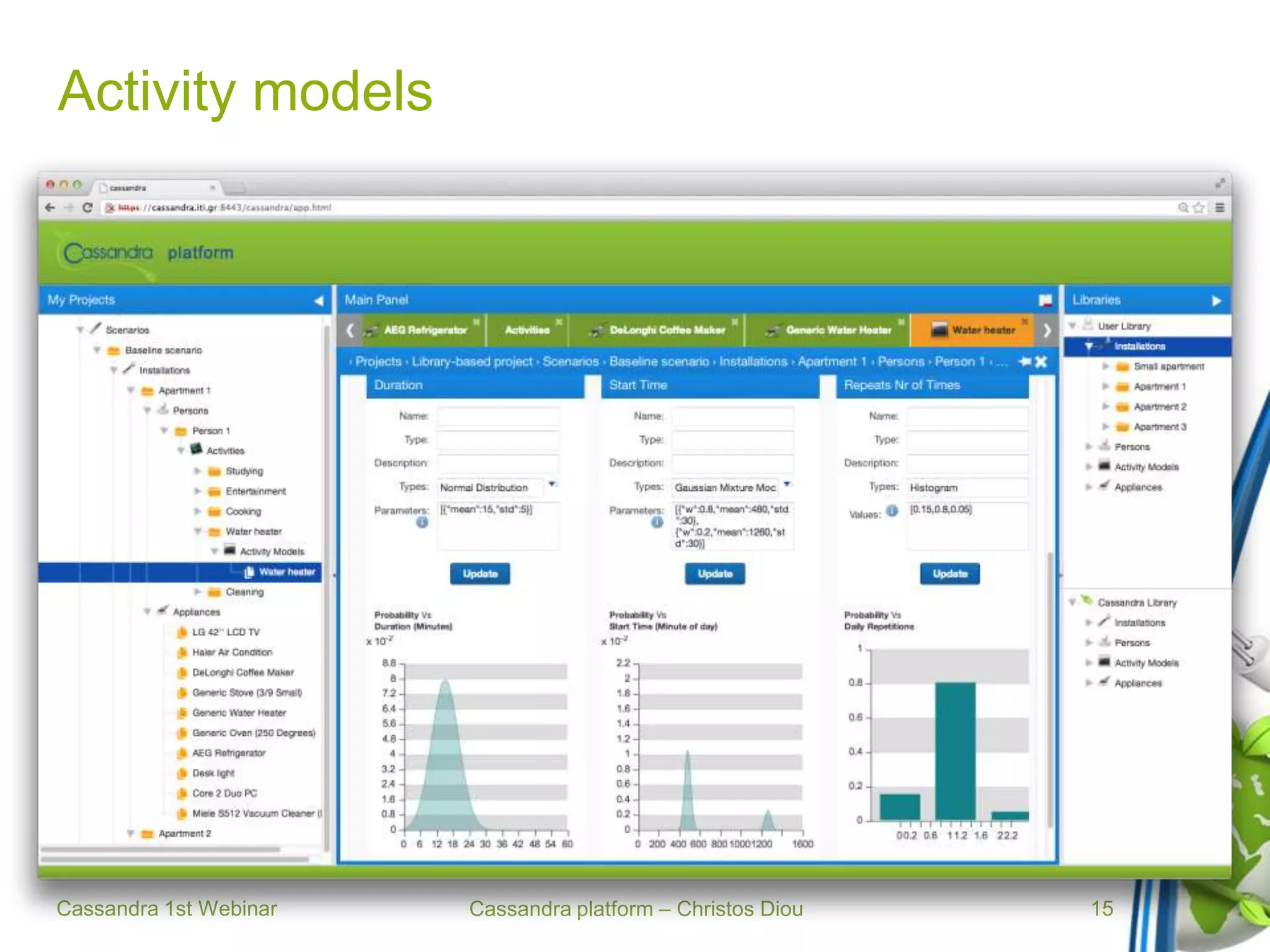Switch to the Activities tab
Viewport: 1270px width, 952px height.
(527, 330)
